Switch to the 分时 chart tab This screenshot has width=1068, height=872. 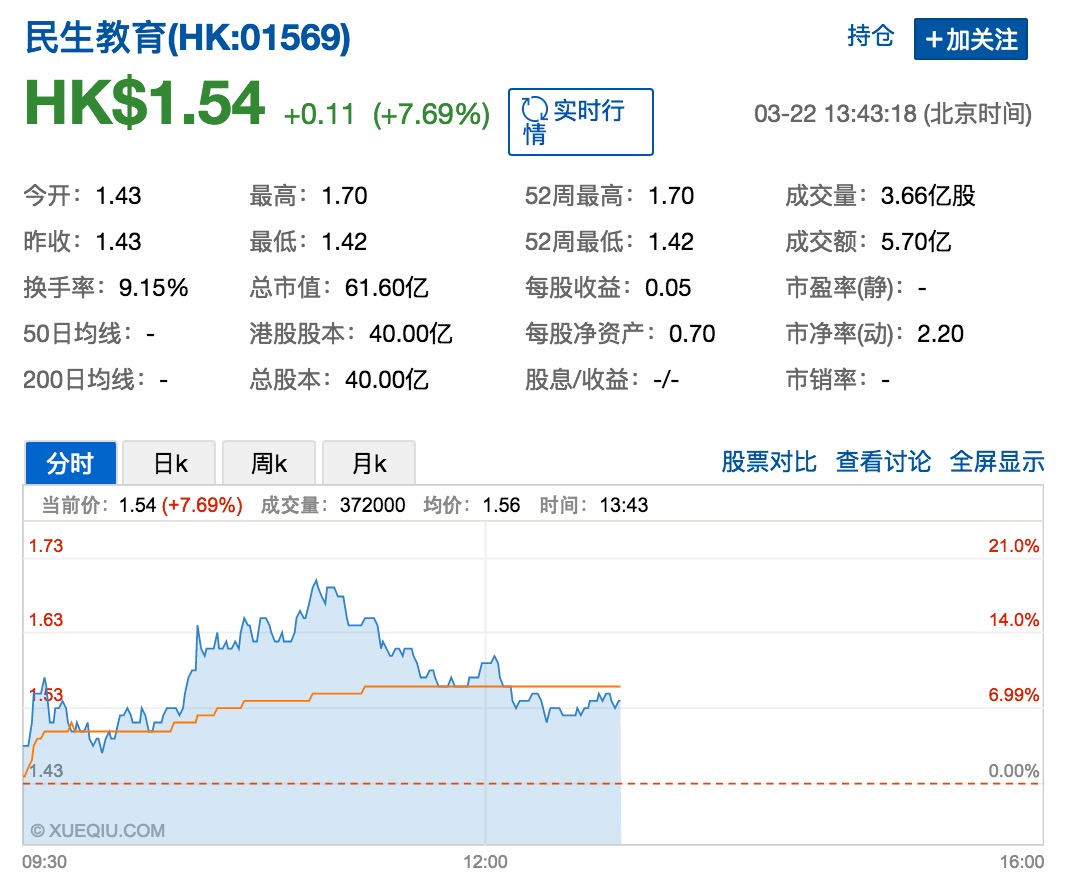[70, 463]
